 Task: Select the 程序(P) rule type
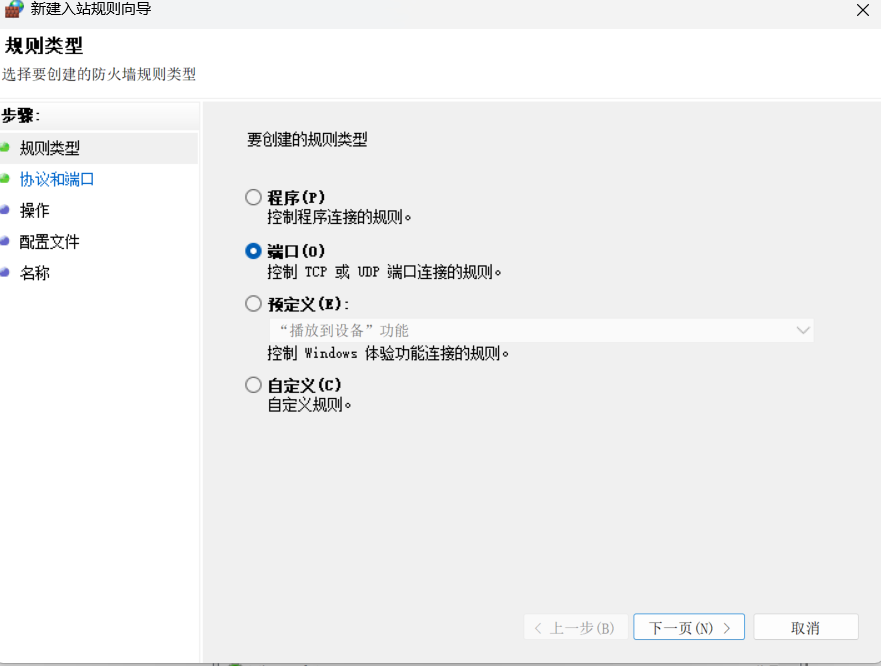tap(253, 197)
